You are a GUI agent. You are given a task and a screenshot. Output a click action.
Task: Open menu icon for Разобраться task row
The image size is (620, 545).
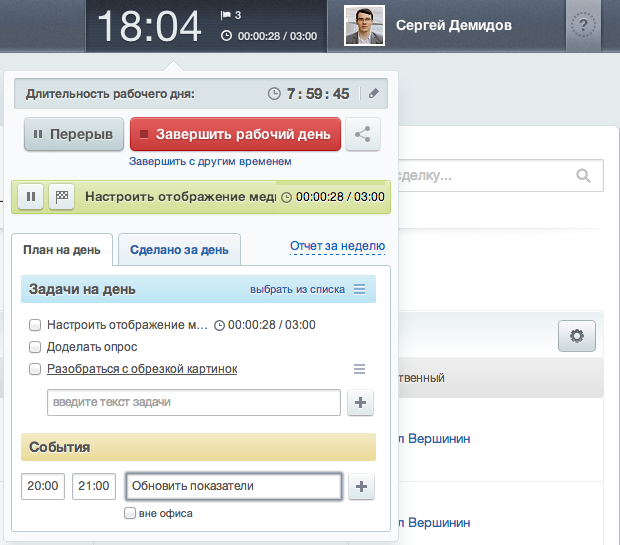[x=359, y=369]
